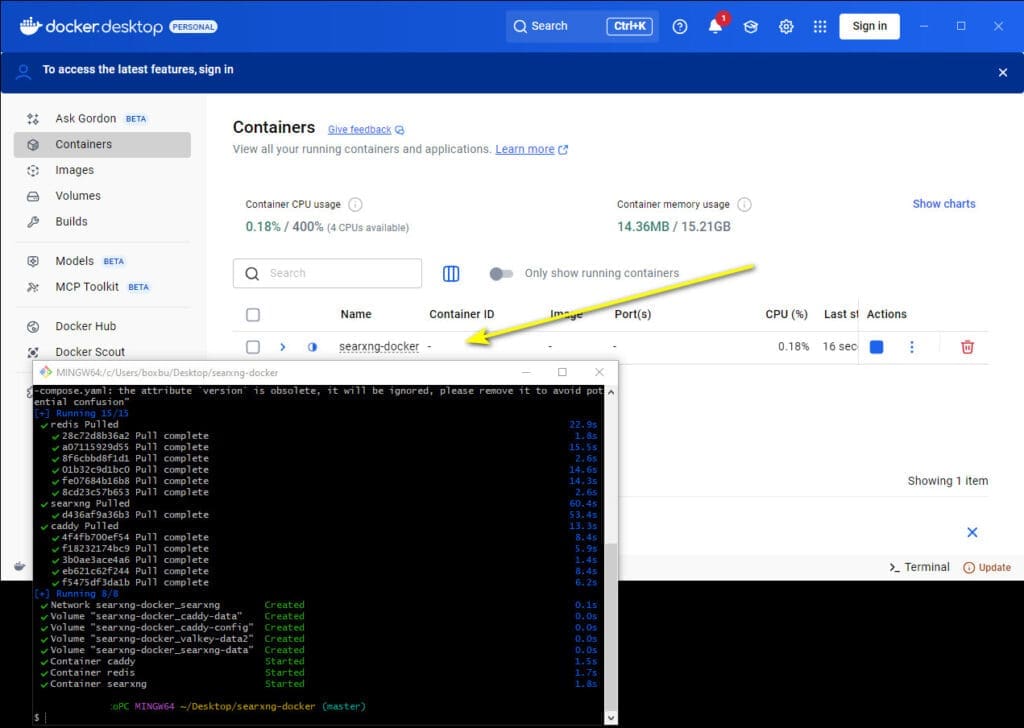Open Volumes in the sidebar
The height and width of the screenshot is (728, 1024).
102,196
